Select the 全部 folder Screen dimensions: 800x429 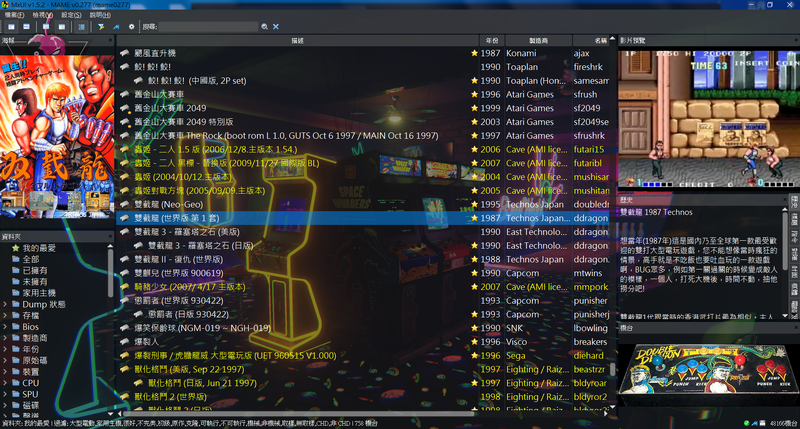[31, 259]
